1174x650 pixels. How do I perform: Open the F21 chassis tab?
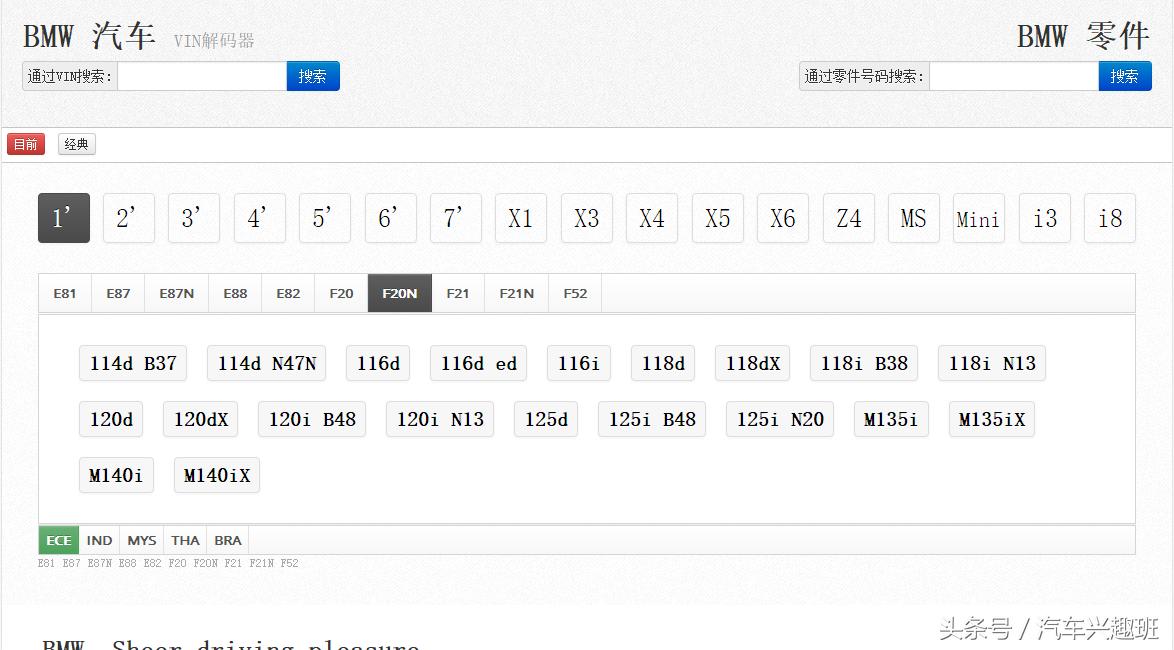[x=458, y=294]
